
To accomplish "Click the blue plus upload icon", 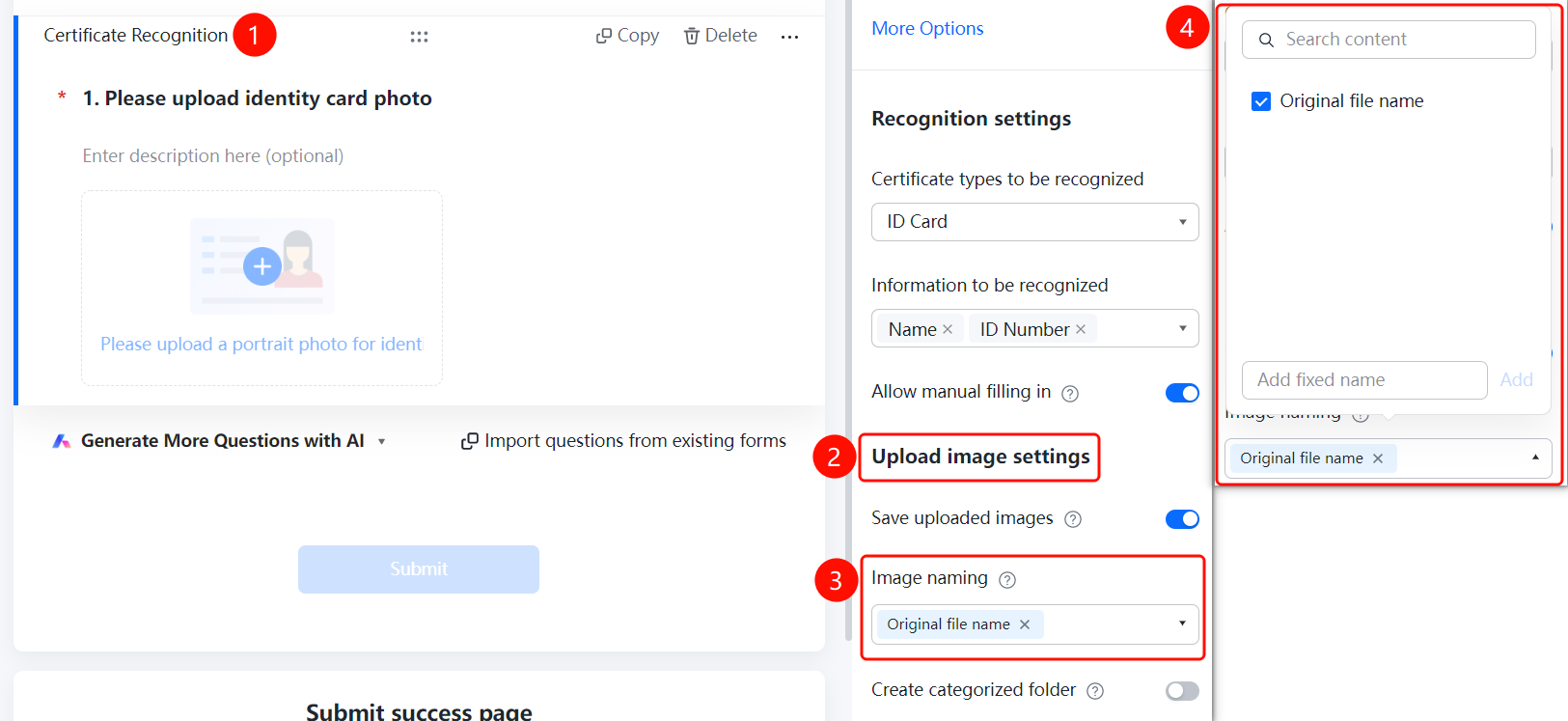I will click(262, 266).
